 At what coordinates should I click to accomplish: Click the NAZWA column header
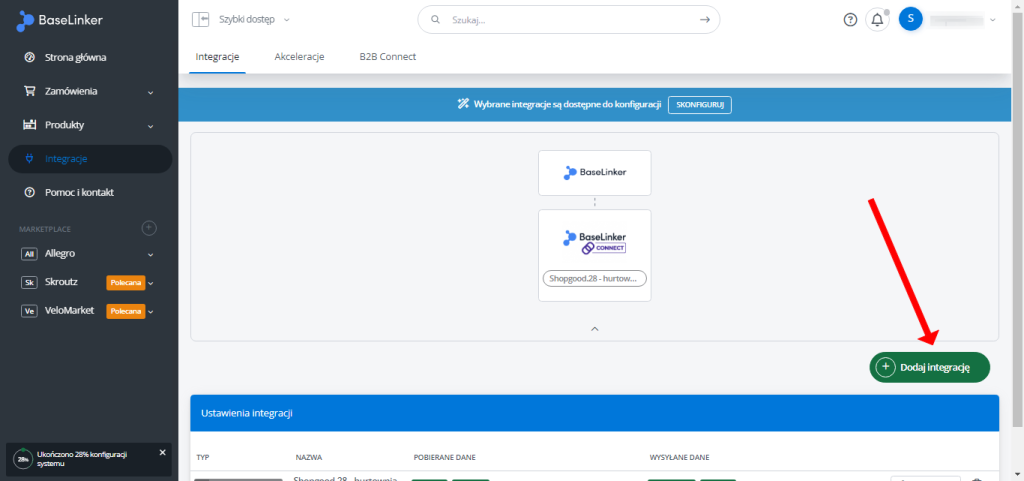(309, 458)
